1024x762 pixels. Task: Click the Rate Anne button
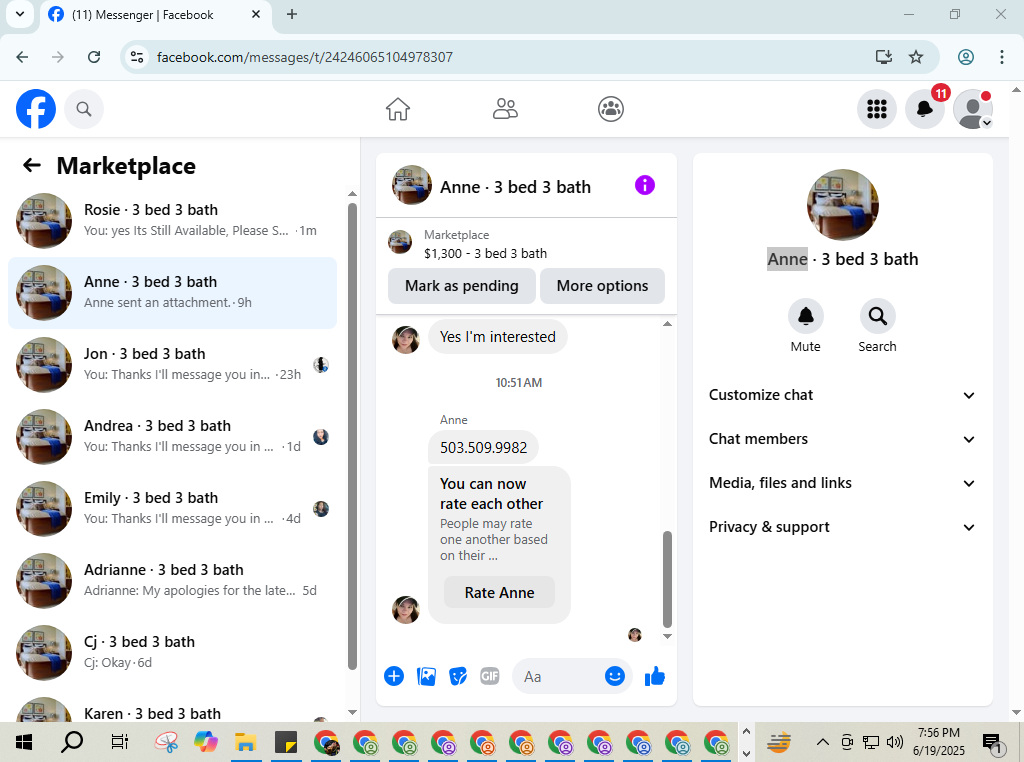tap(500, 592)
